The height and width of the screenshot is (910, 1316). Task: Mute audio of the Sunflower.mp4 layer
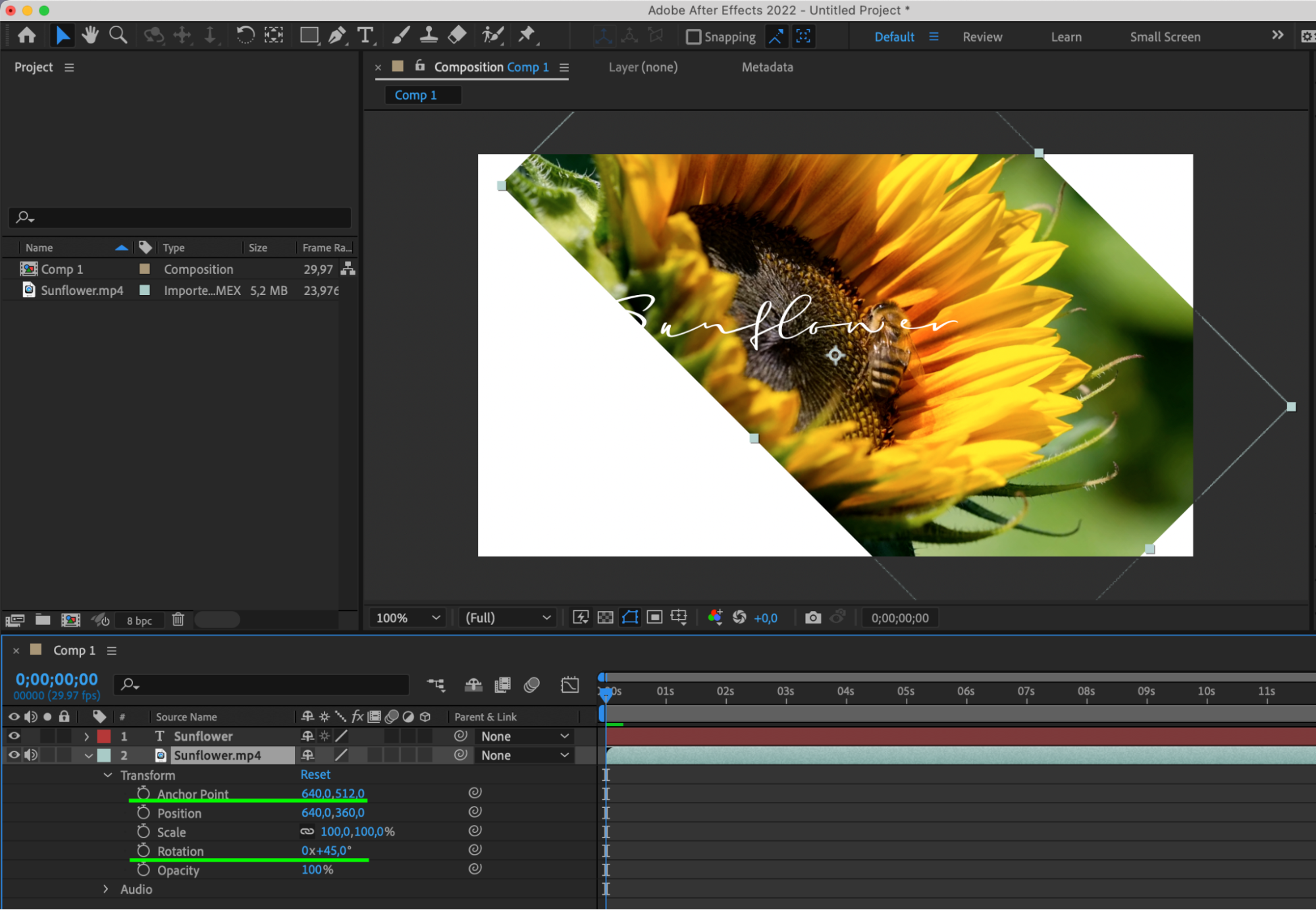click(x=31, y=755)
